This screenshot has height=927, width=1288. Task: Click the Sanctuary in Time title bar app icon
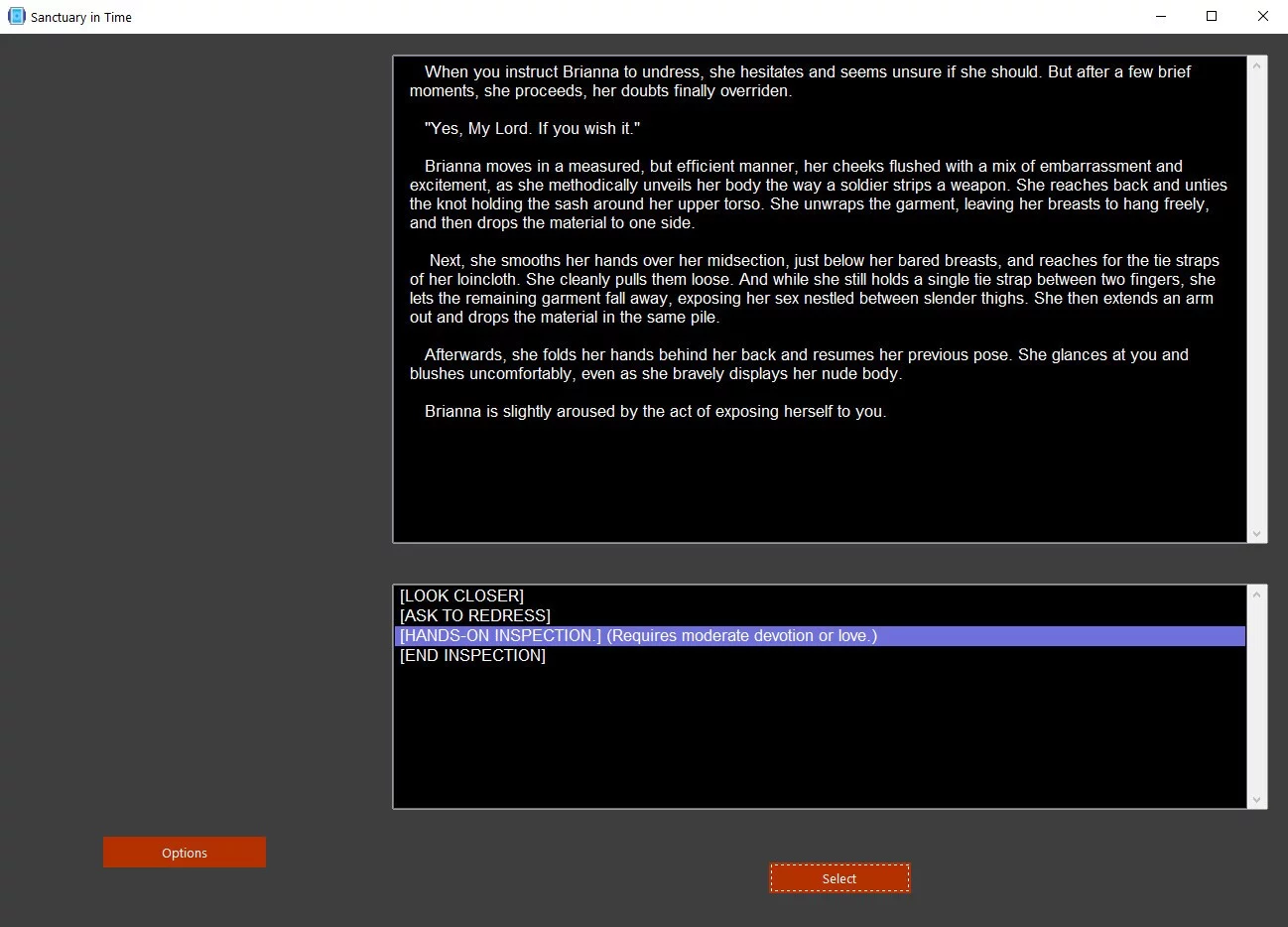tap(16, 17)
